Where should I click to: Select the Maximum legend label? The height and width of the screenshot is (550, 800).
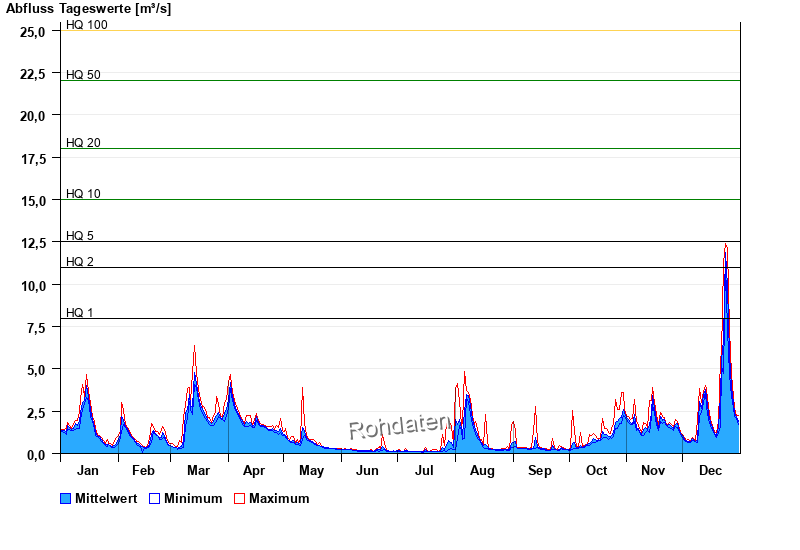279,498
